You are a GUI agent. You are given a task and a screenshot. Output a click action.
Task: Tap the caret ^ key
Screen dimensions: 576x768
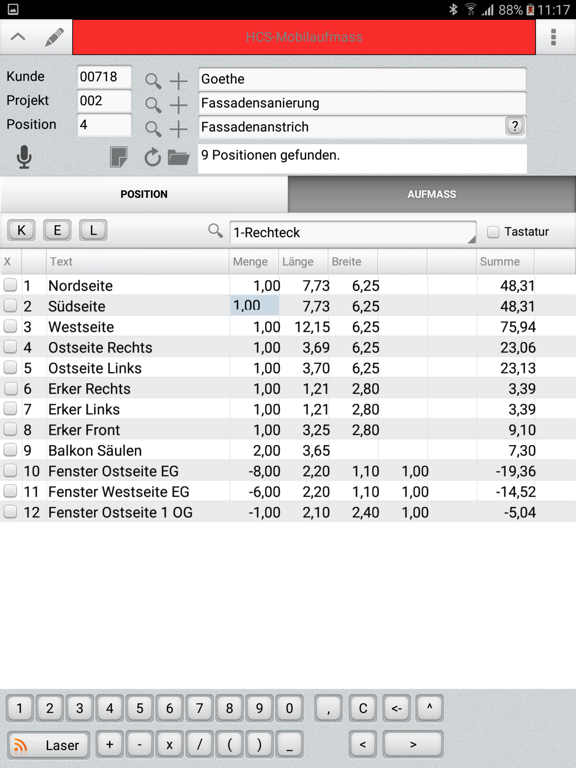[x=430, y=708]
